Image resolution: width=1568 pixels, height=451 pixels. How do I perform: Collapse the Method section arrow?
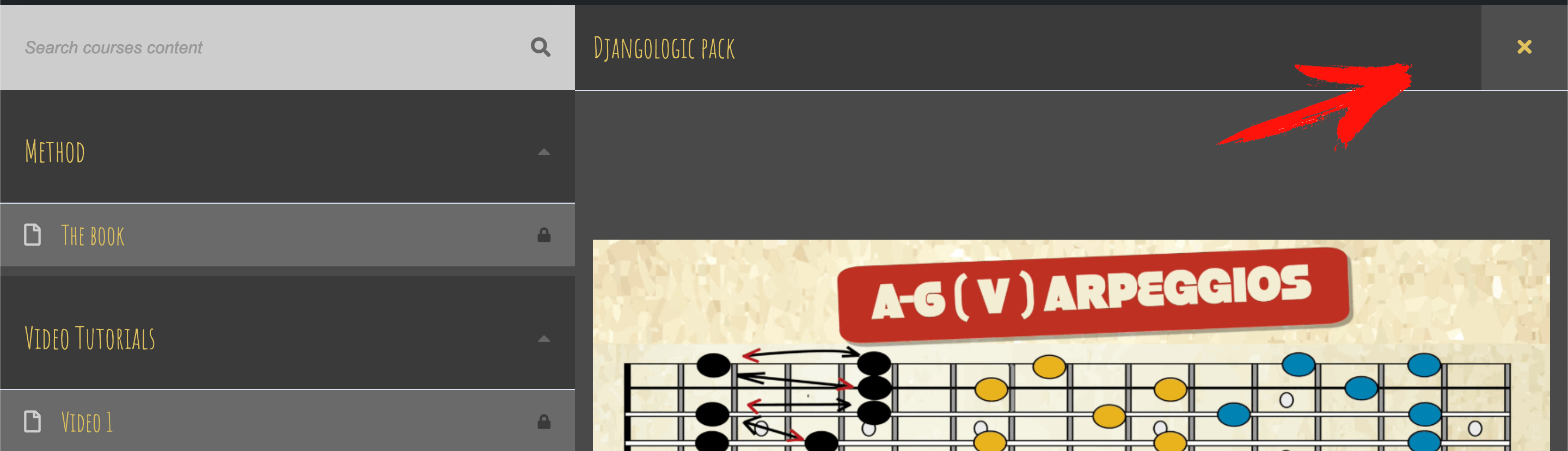click(543, 152)
